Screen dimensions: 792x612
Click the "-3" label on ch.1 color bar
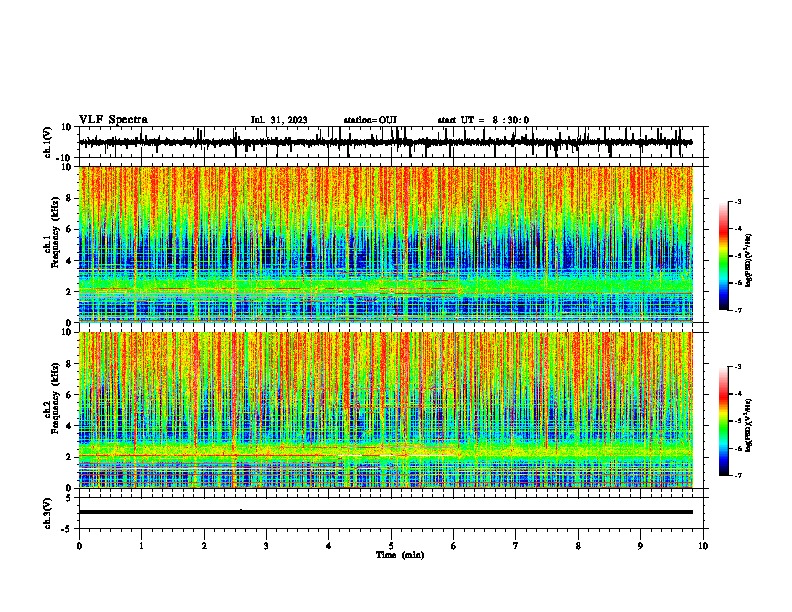click(738, 201)
